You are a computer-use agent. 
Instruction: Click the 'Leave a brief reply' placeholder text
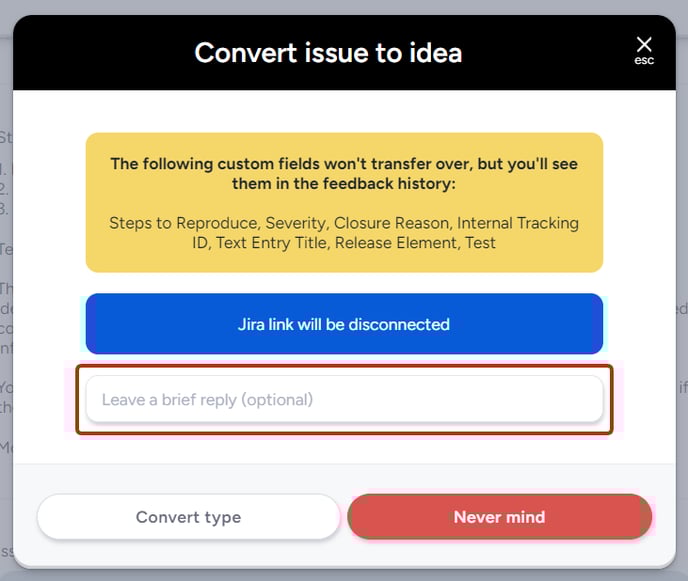pyautogui.click(x=207, y=400)
